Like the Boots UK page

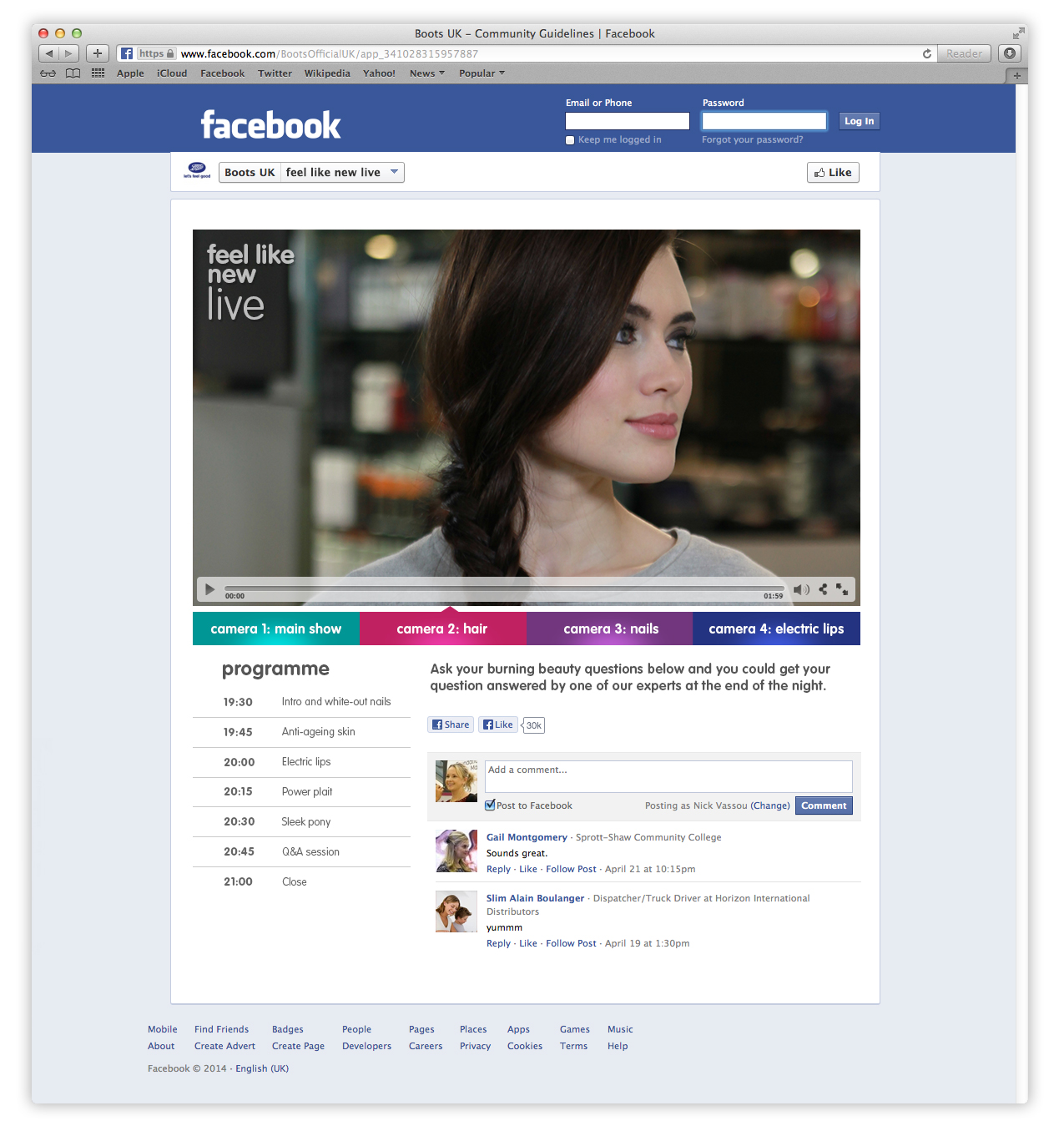833,173
